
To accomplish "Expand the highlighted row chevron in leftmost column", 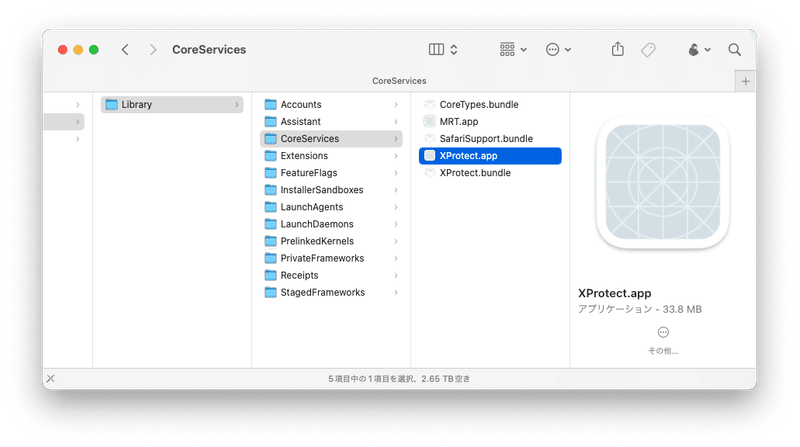I will point(78,121).
